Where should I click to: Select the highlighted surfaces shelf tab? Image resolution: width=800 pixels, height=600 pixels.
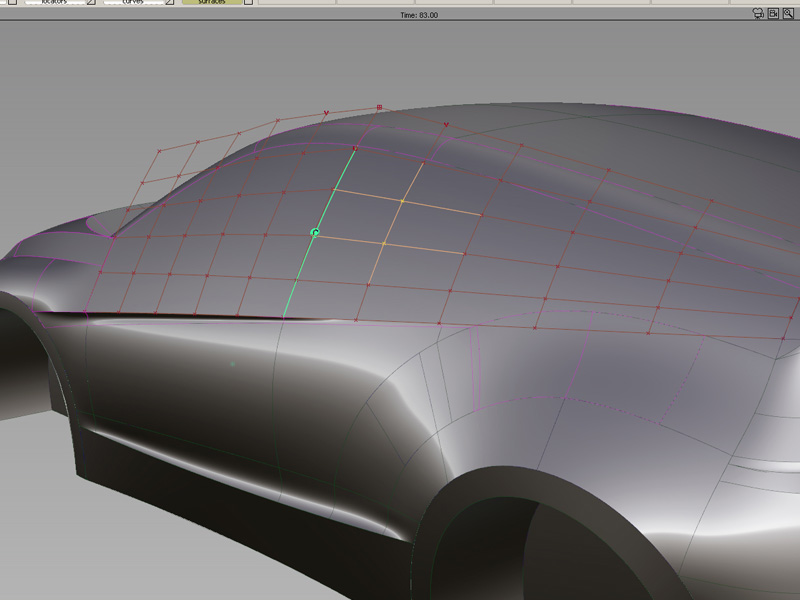[210, 3]
